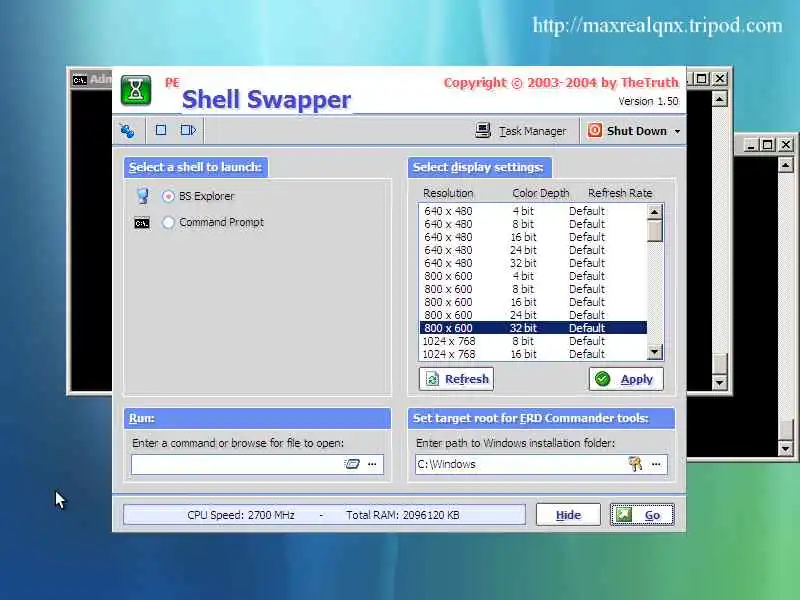Viewport: 800px width, 600px height.
Task: Click the BS Explorer shell icon
Action: coord(142,195)
